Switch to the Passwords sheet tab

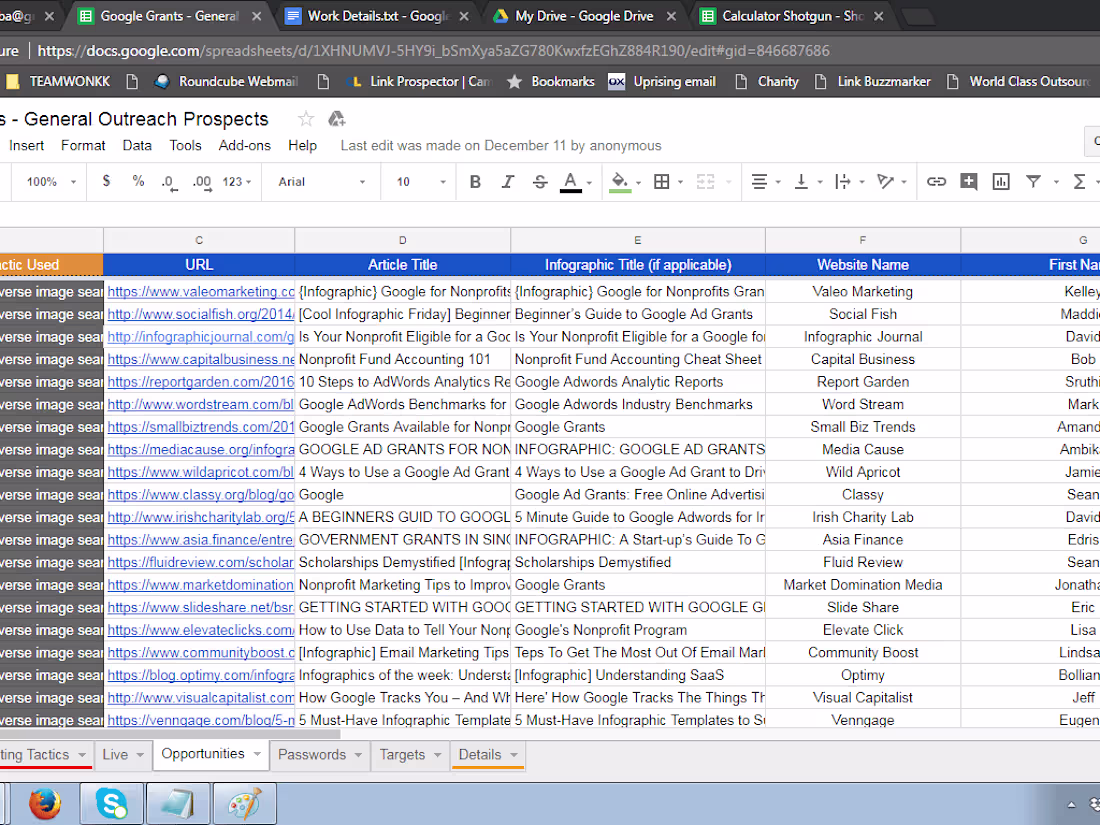tap(313, 755)
